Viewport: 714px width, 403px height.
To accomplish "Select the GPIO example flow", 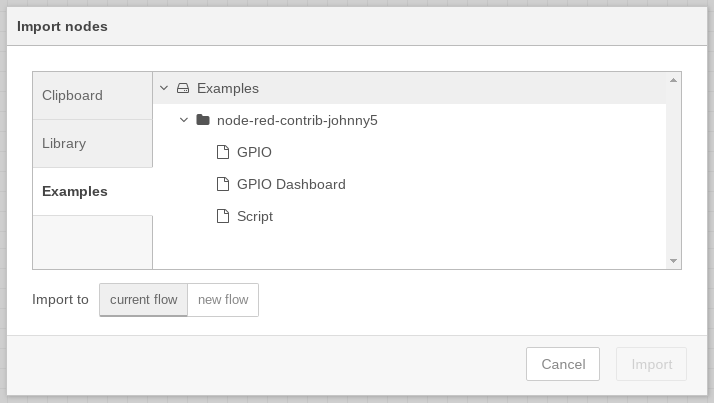I will coord(254,152).
